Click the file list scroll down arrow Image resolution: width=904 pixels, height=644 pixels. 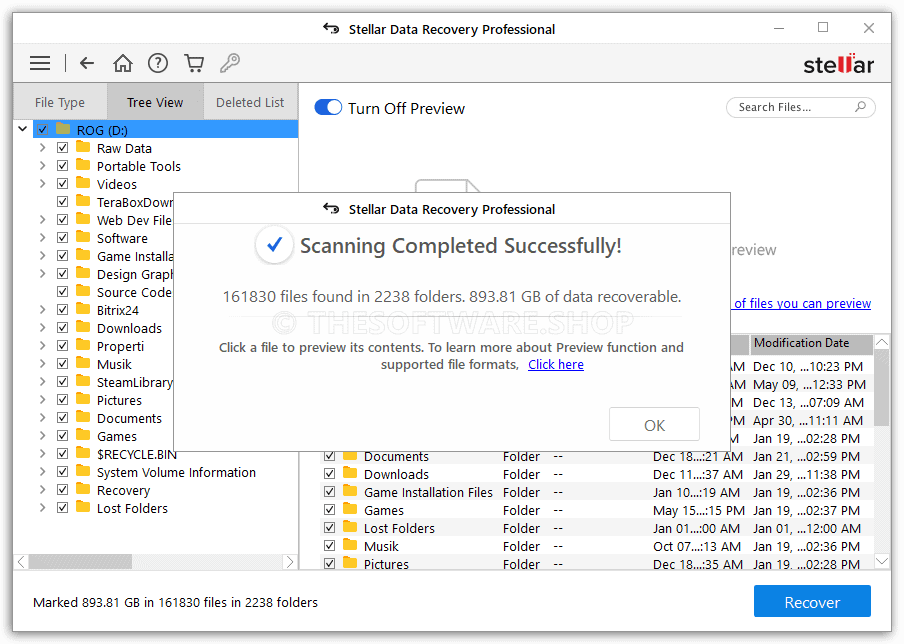pyautogui.click(x=882, y=560)
